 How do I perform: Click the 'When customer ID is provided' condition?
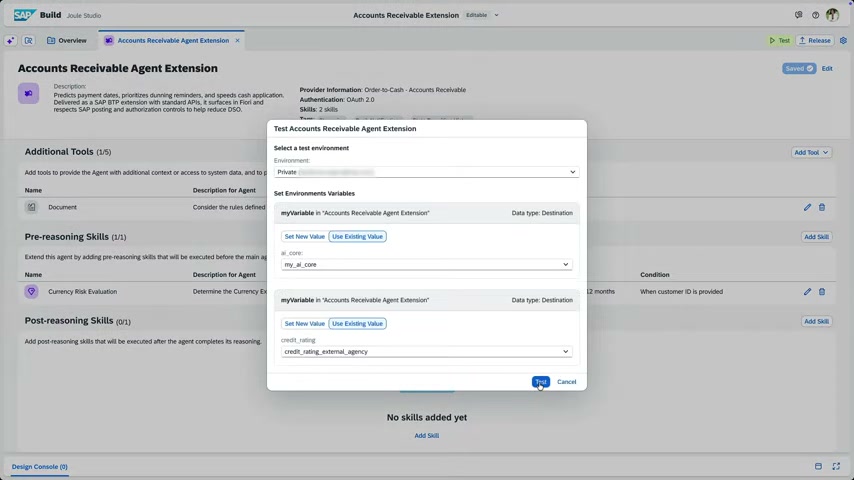(681, 291)
